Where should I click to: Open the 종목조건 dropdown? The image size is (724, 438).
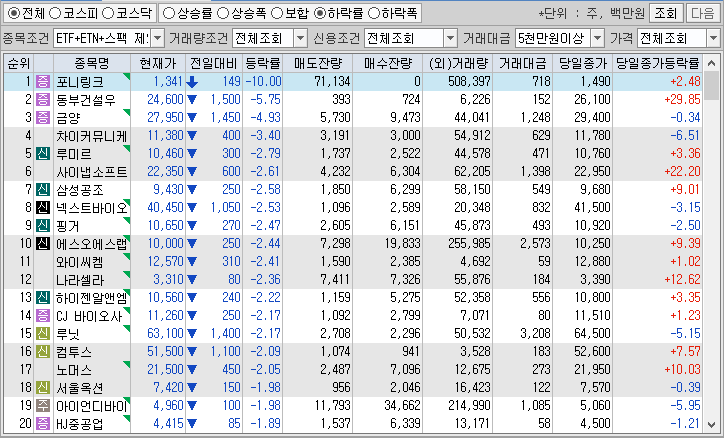tap(157, 38)
